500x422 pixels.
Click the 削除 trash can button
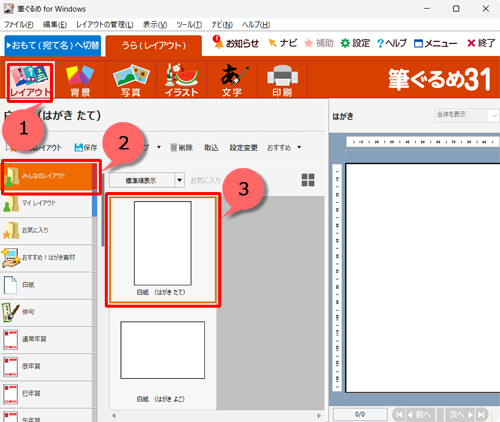pyautogui.click(x=181, y=147)
